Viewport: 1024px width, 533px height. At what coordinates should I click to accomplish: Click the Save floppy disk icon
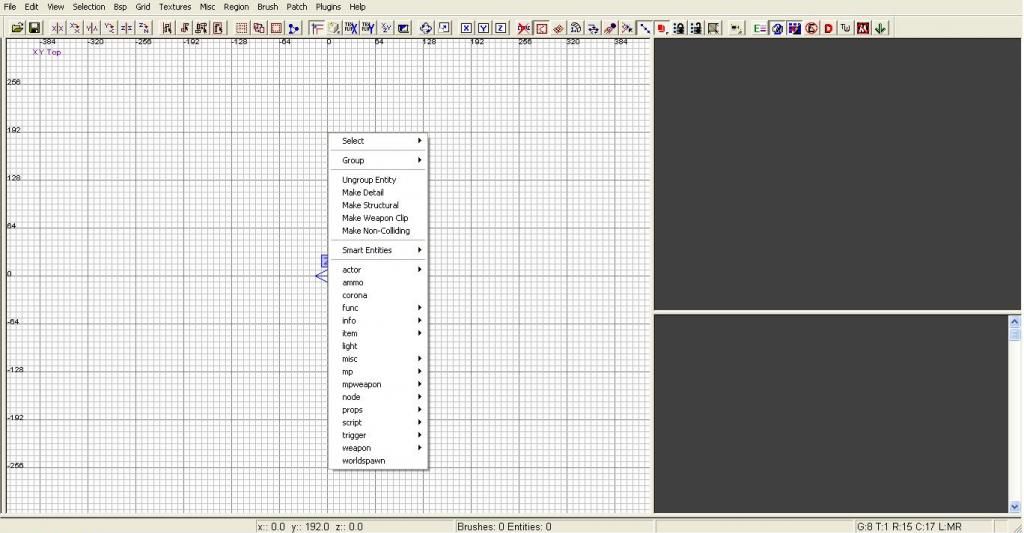[35, 28]
